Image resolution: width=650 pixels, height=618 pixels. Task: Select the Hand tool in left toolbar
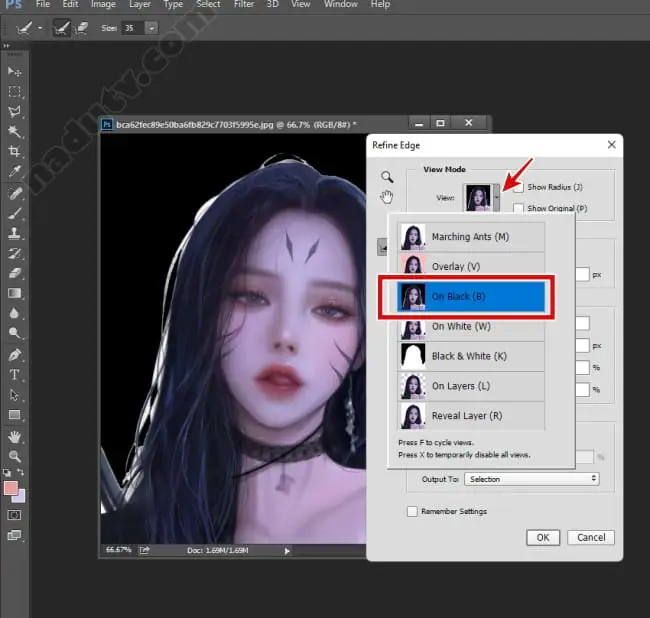pos(15,437)
